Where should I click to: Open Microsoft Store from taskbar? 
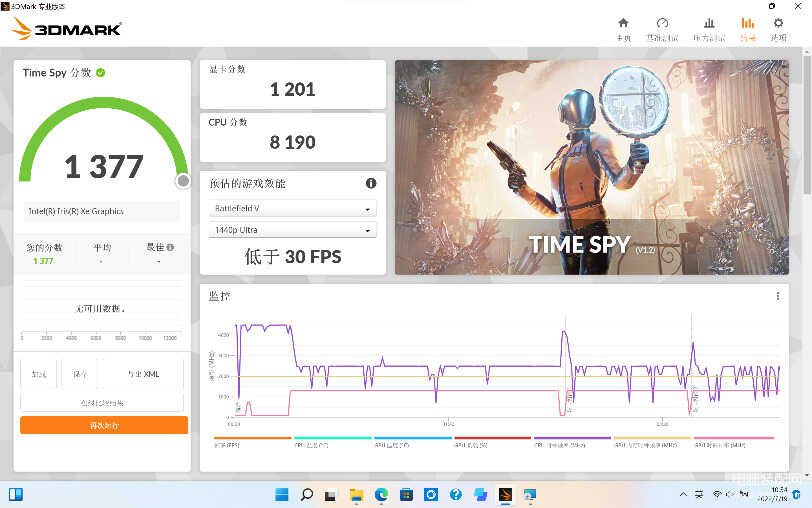pos(407,495)
